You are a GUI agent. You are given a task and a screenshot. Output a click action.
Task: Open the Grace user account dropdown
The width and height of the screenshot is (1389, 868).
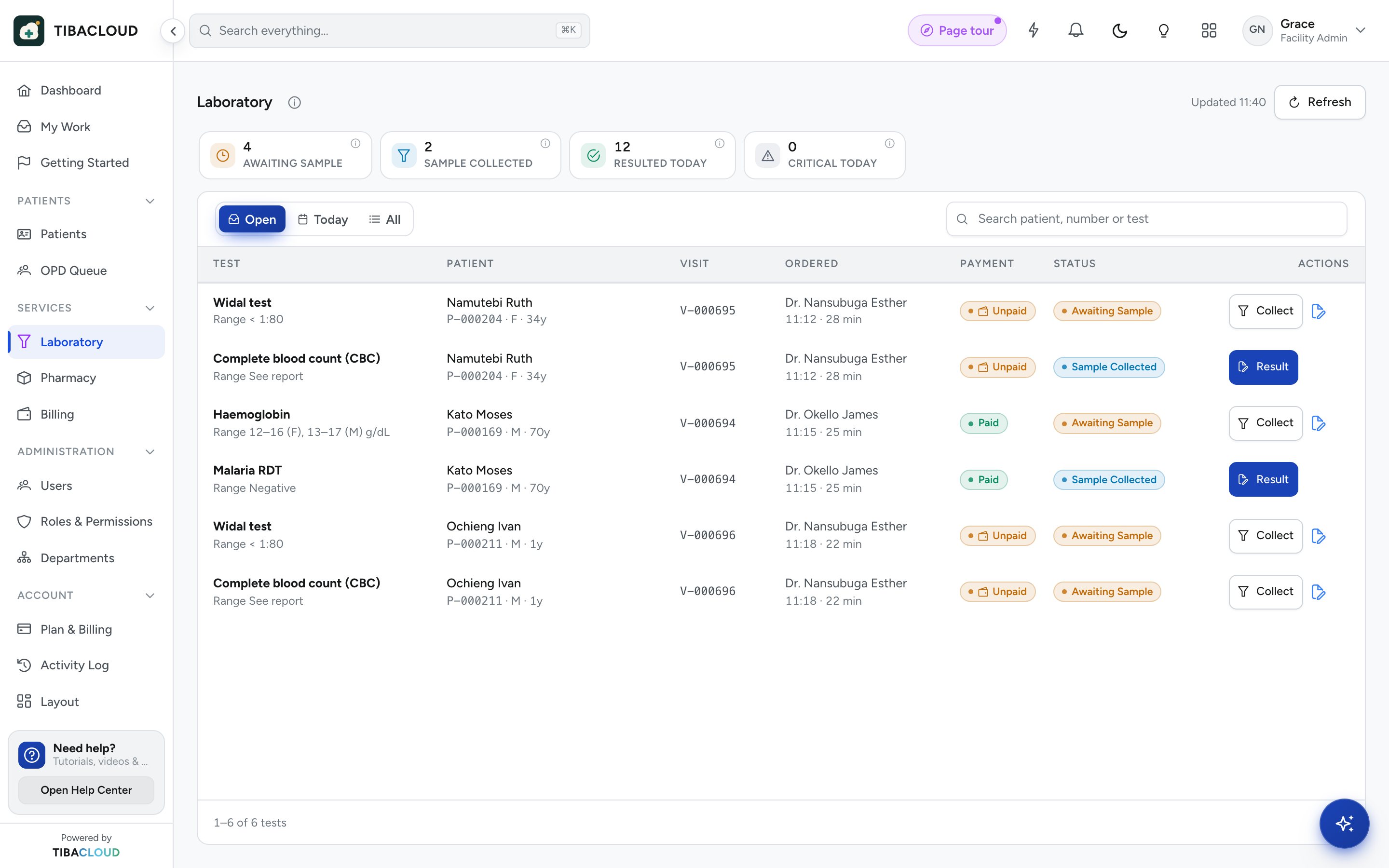(1305, 30)
